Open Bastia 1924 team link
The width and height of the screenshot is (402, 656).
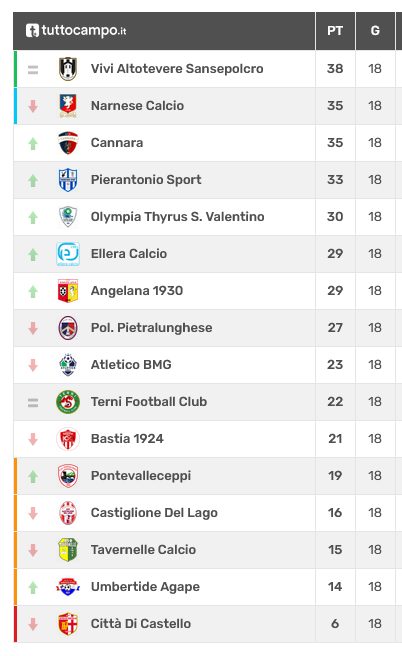pos(127,439)
